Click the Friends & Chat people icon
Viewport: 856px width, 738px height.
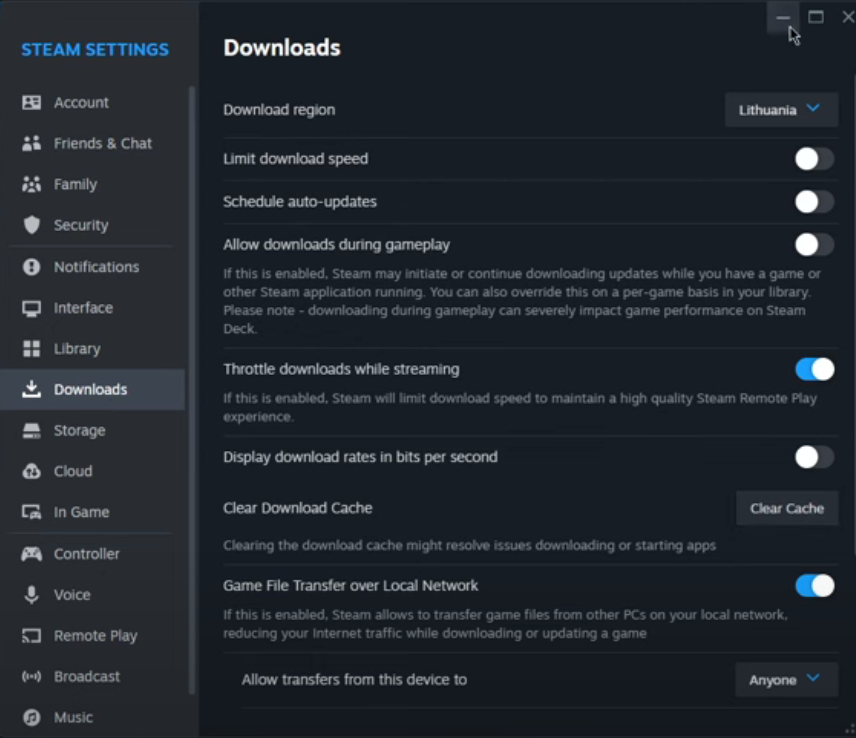pyautogui.click(x=32, y=144)
